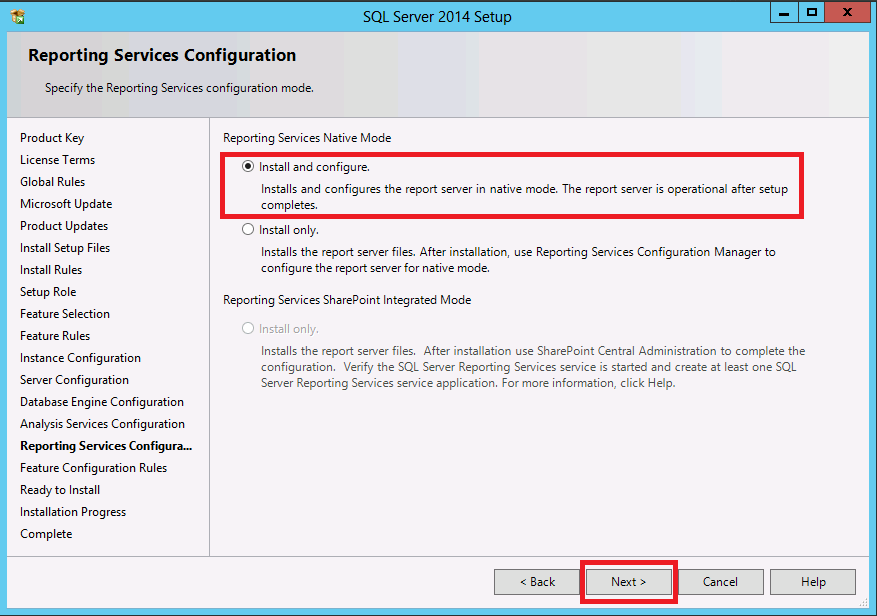This screenshot has width=877, height=616.
Task: Click the Microsoft Update step
Action: 66,204
